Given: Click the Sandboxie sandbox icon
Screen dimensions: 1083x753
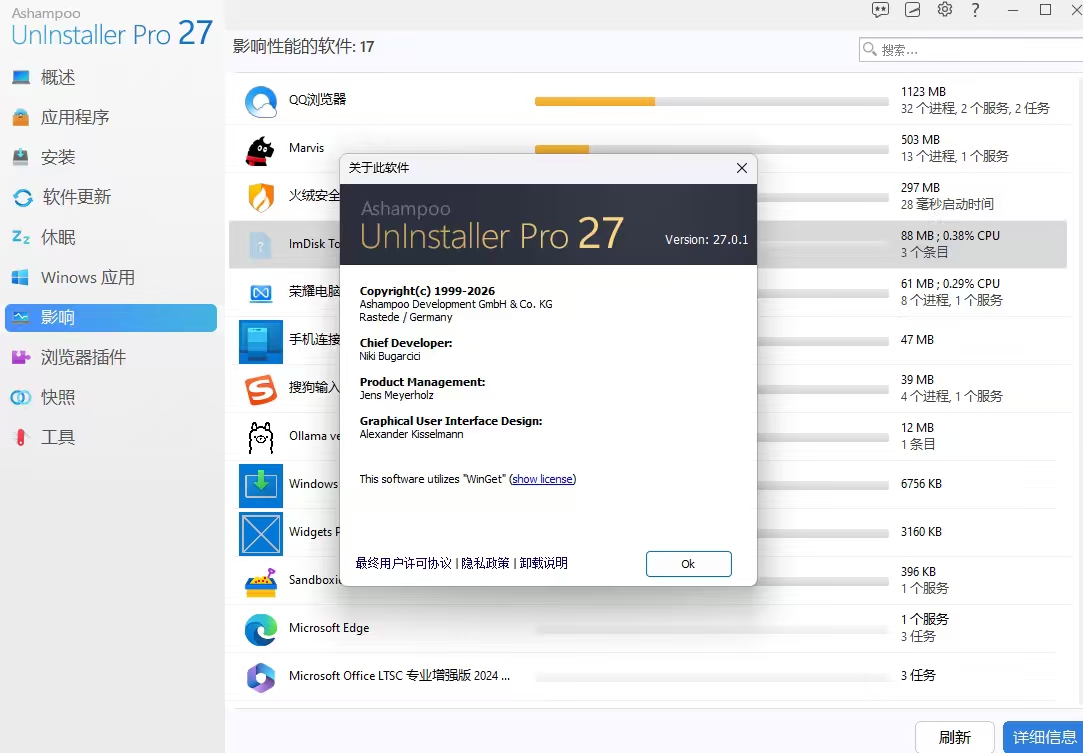Looking at the screenshot, I should (261, 584).
